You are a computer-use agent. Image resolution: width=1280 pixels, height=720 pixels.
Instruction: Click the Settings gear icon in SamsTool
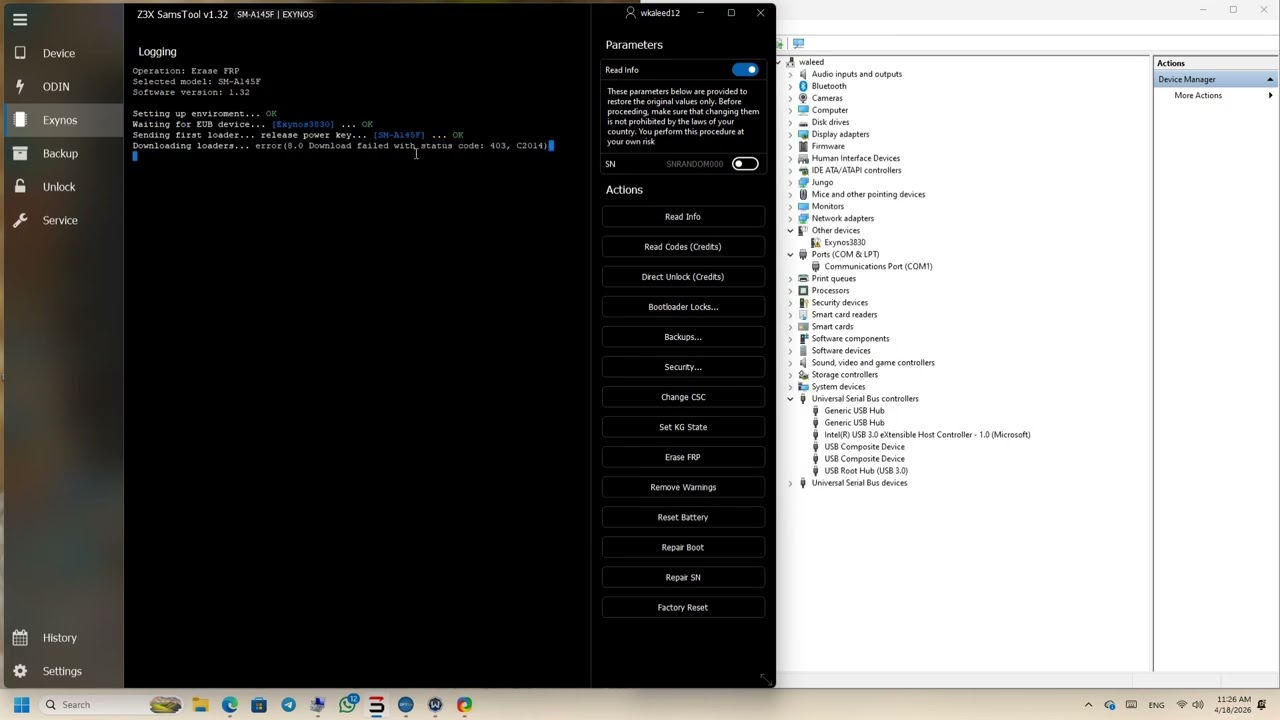(20, 671)
